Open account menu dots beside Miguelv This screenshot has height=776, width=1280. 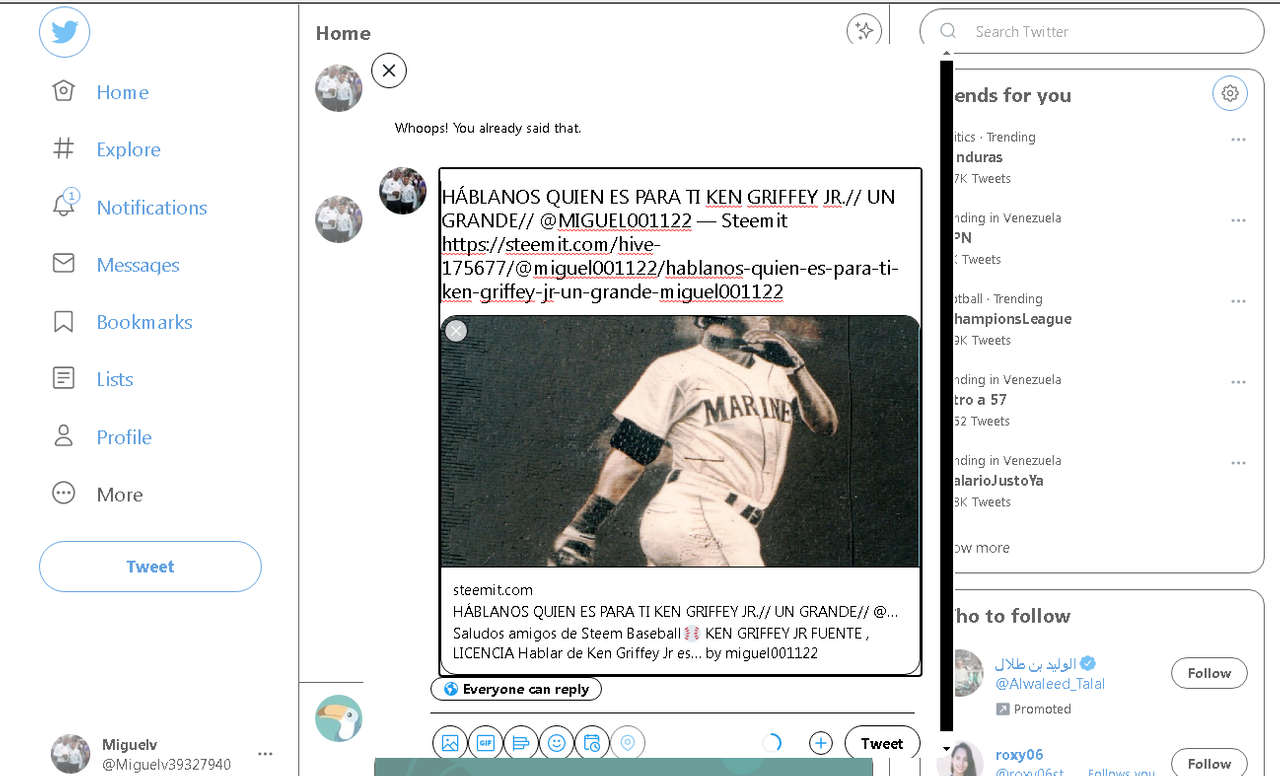click(x=265, y=754)
